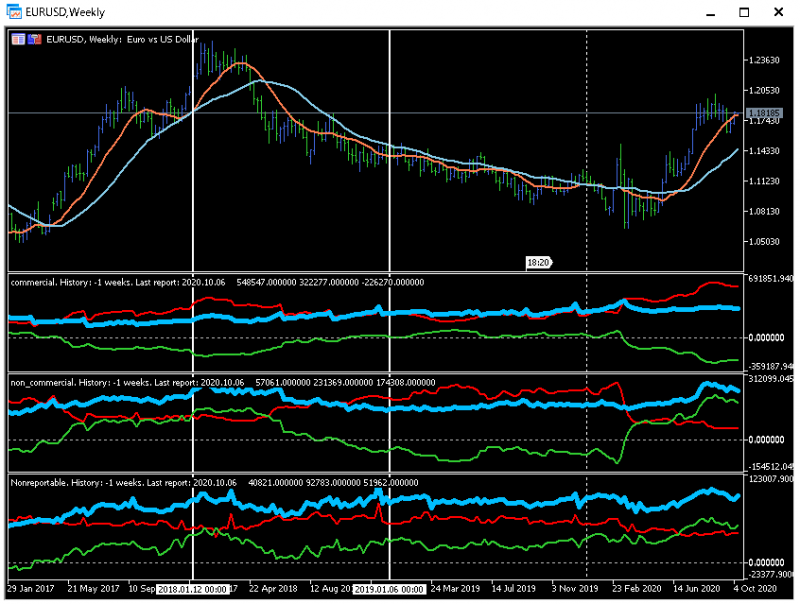Click the 312099.045 non_commercial scale value
800x604 pixels.
[771, 379]
